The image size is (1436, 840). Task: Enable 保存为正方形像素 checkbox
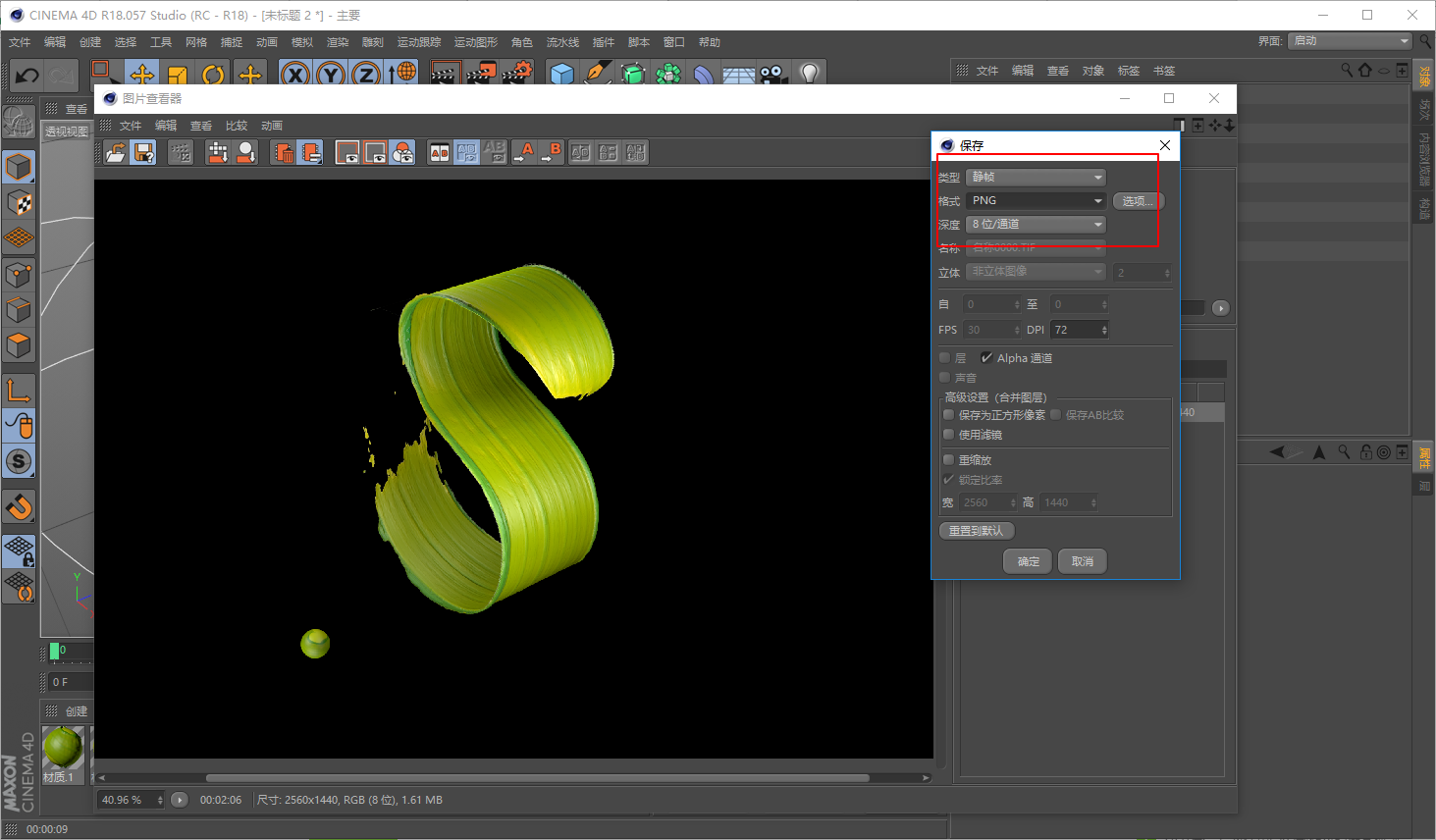click(x=948, y=415)
